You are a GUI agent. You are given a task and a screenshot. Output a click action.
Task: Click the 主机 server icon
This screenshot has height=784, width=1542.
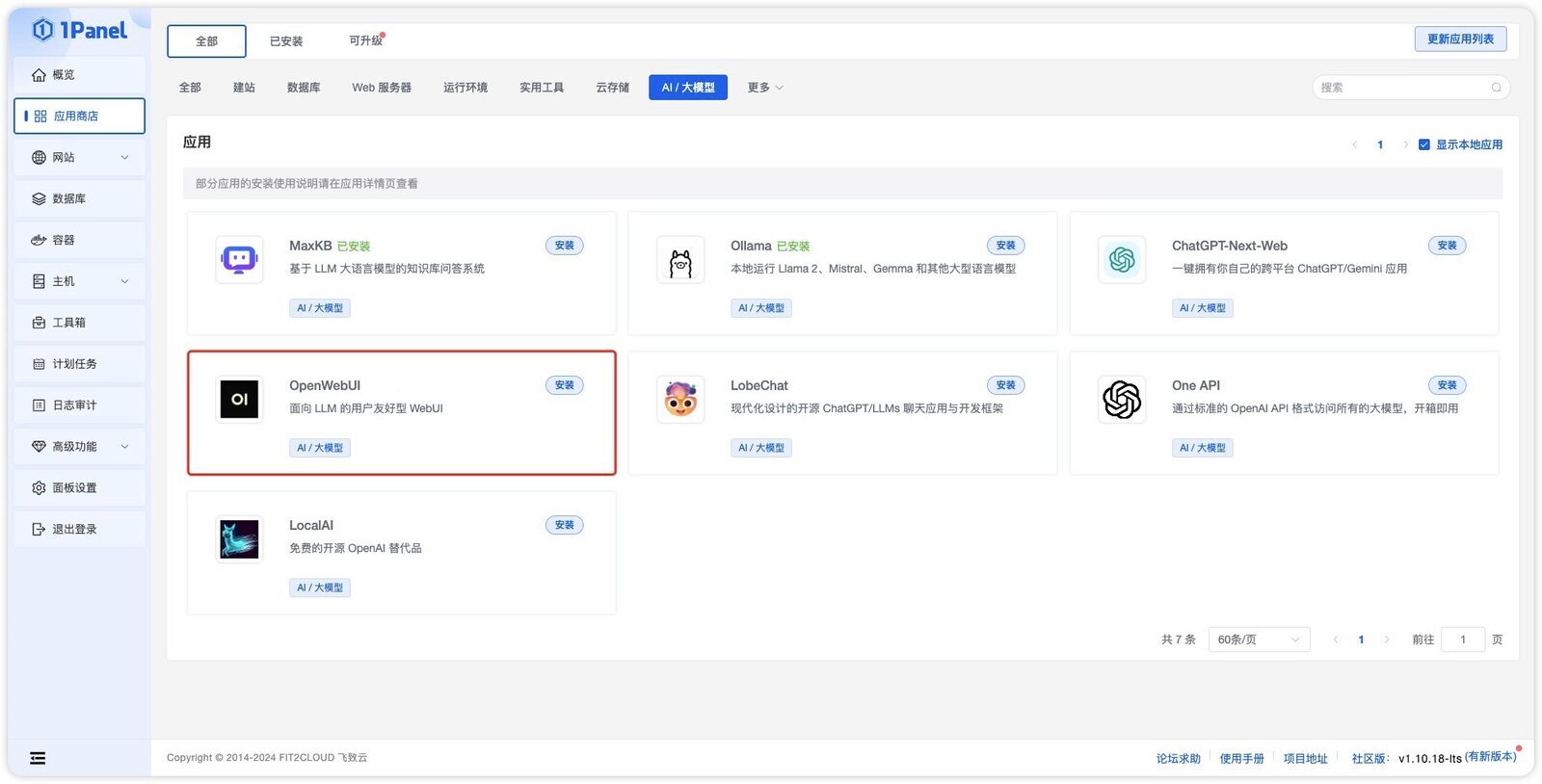pyautogui.click(x=39, y=282)
